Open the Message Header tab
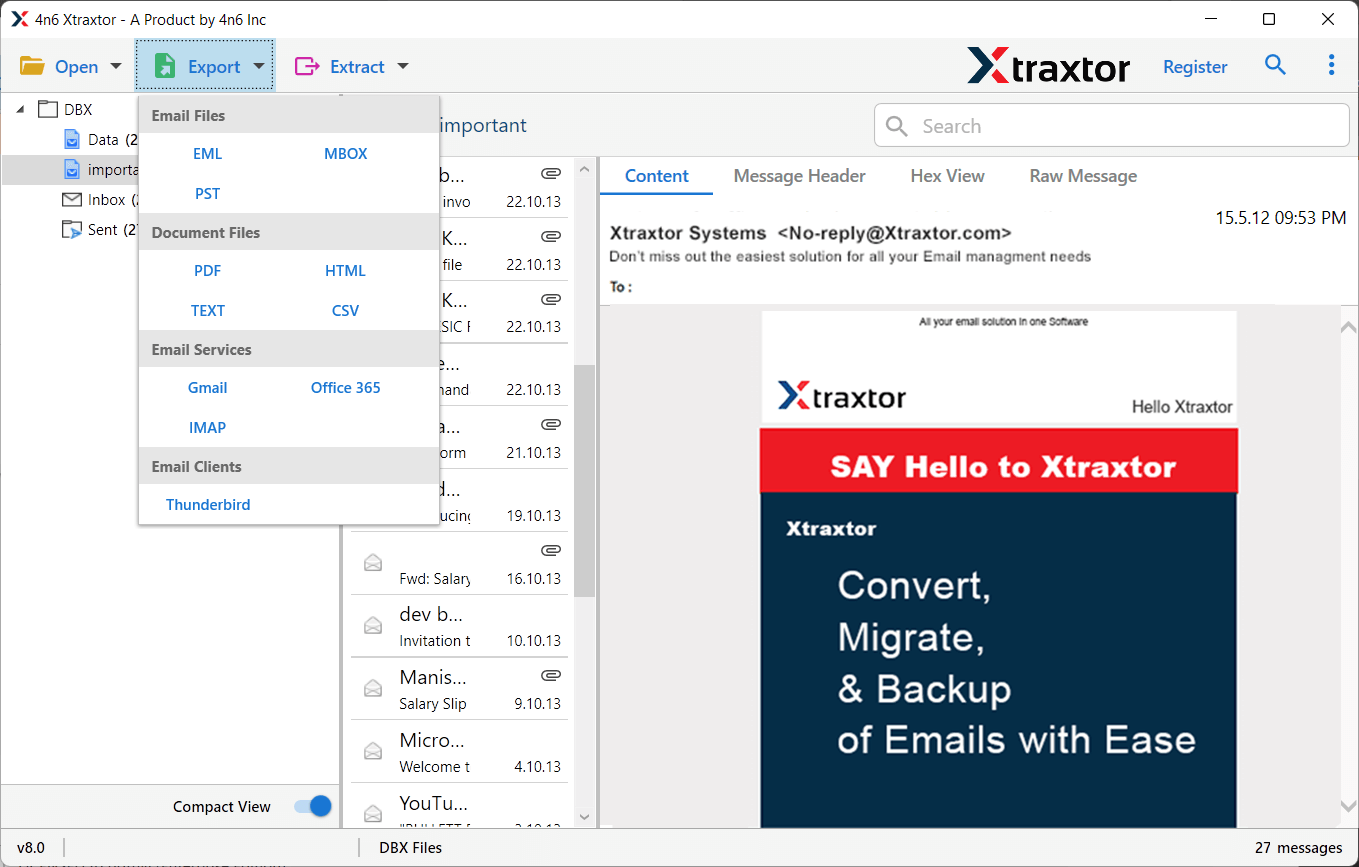The height and width of the screenshot is (867, 1359). point(800,176)
